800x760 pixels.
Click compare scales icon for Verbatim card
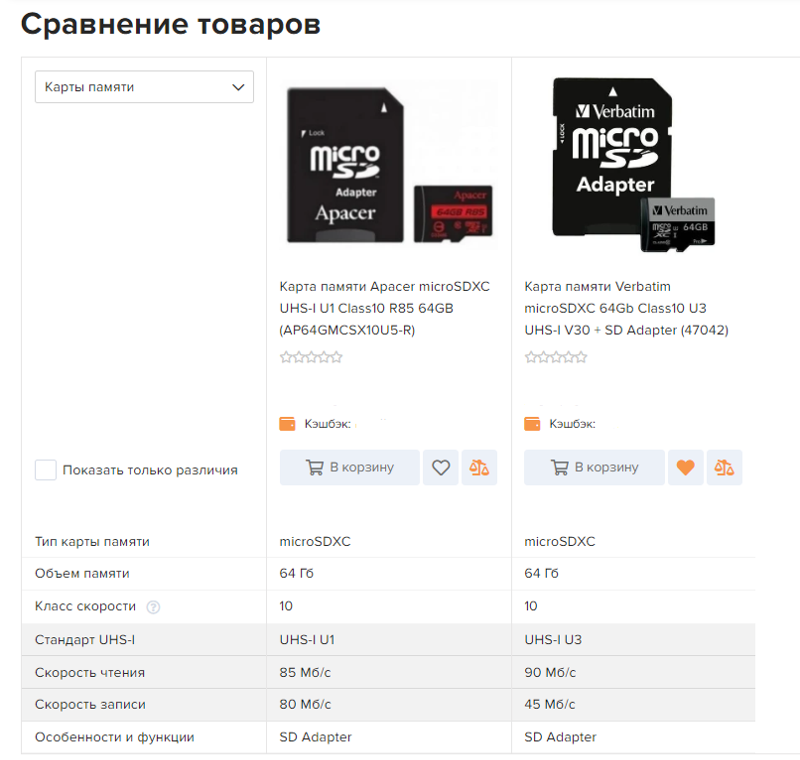tap(724, 467)
